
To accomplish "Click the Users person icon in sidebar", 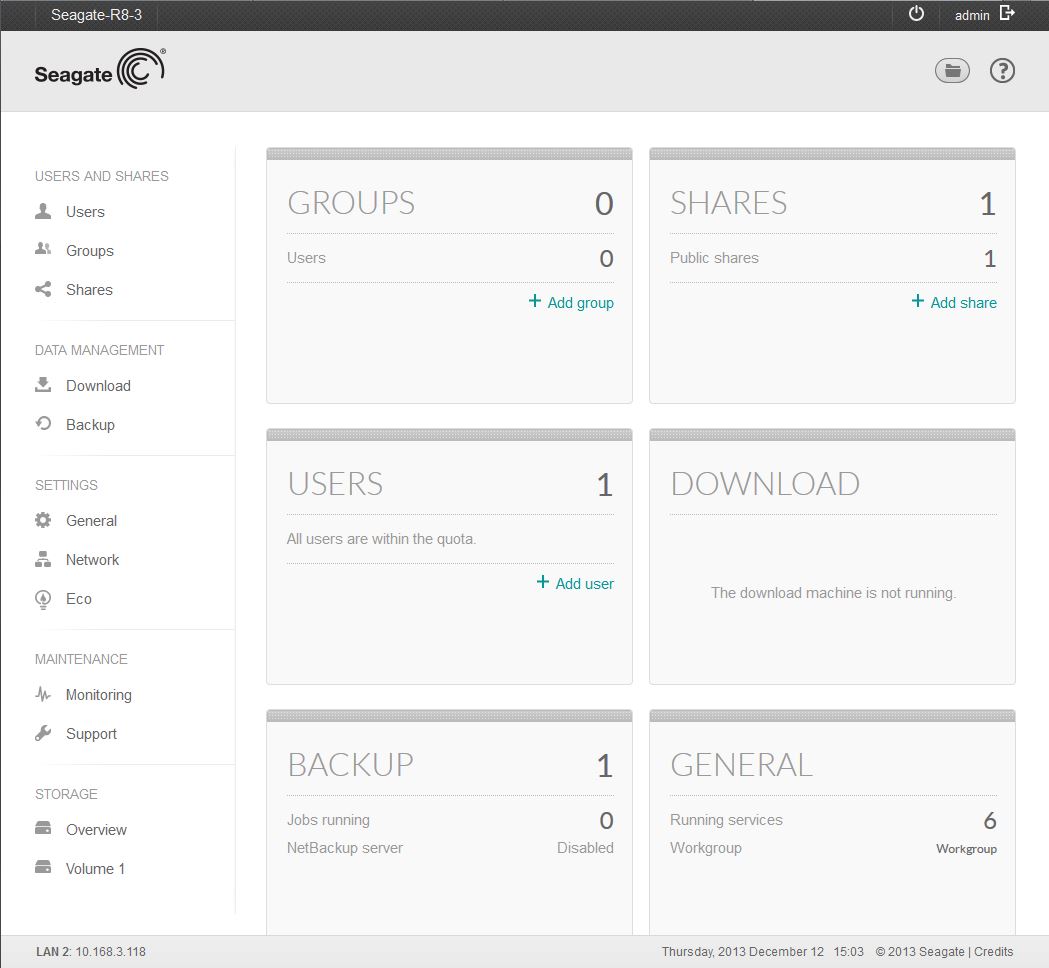I will pos(43,211).
